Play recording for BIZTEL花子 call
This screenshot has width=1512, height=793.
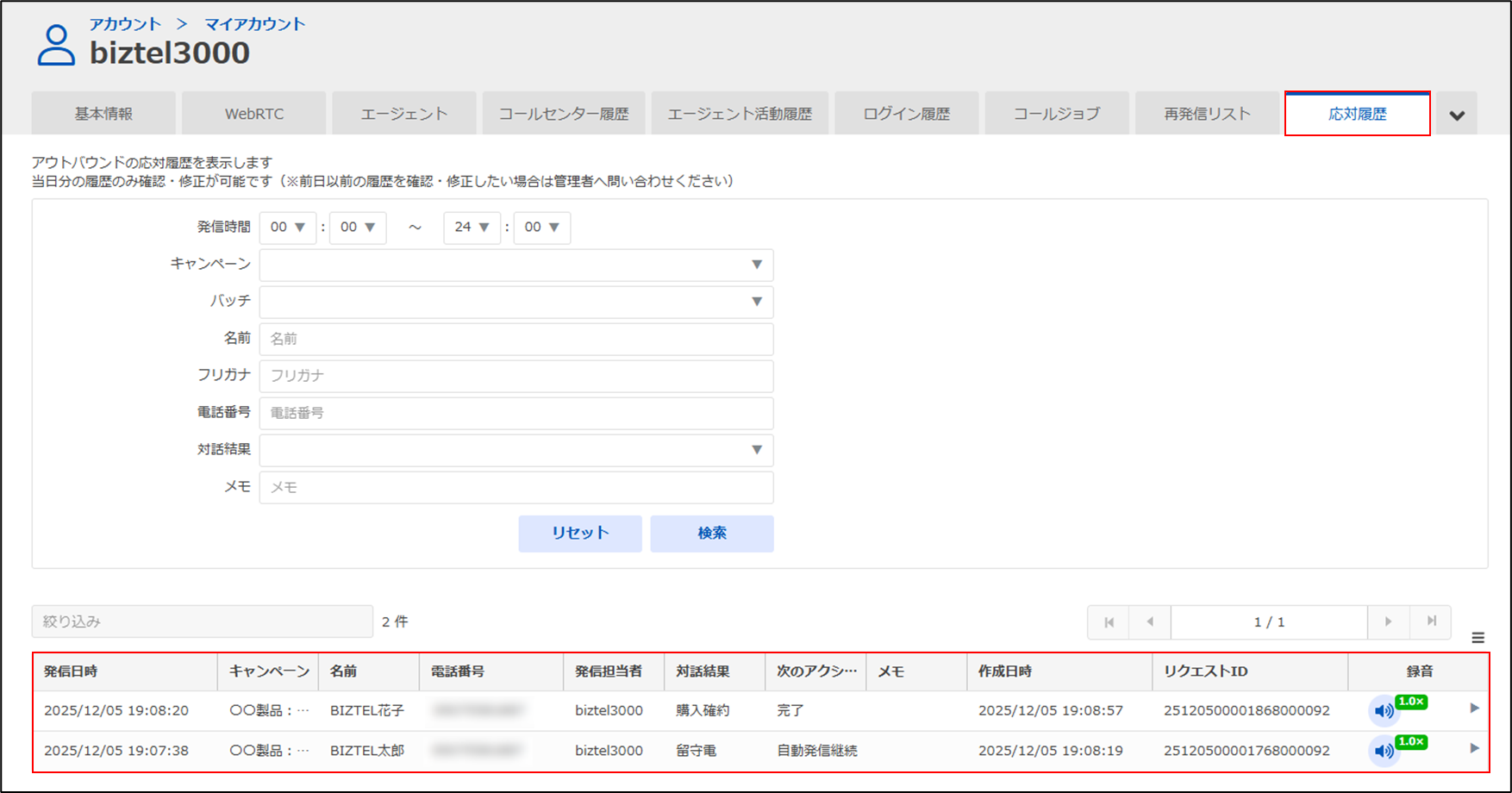click(x=1384, y=711)
